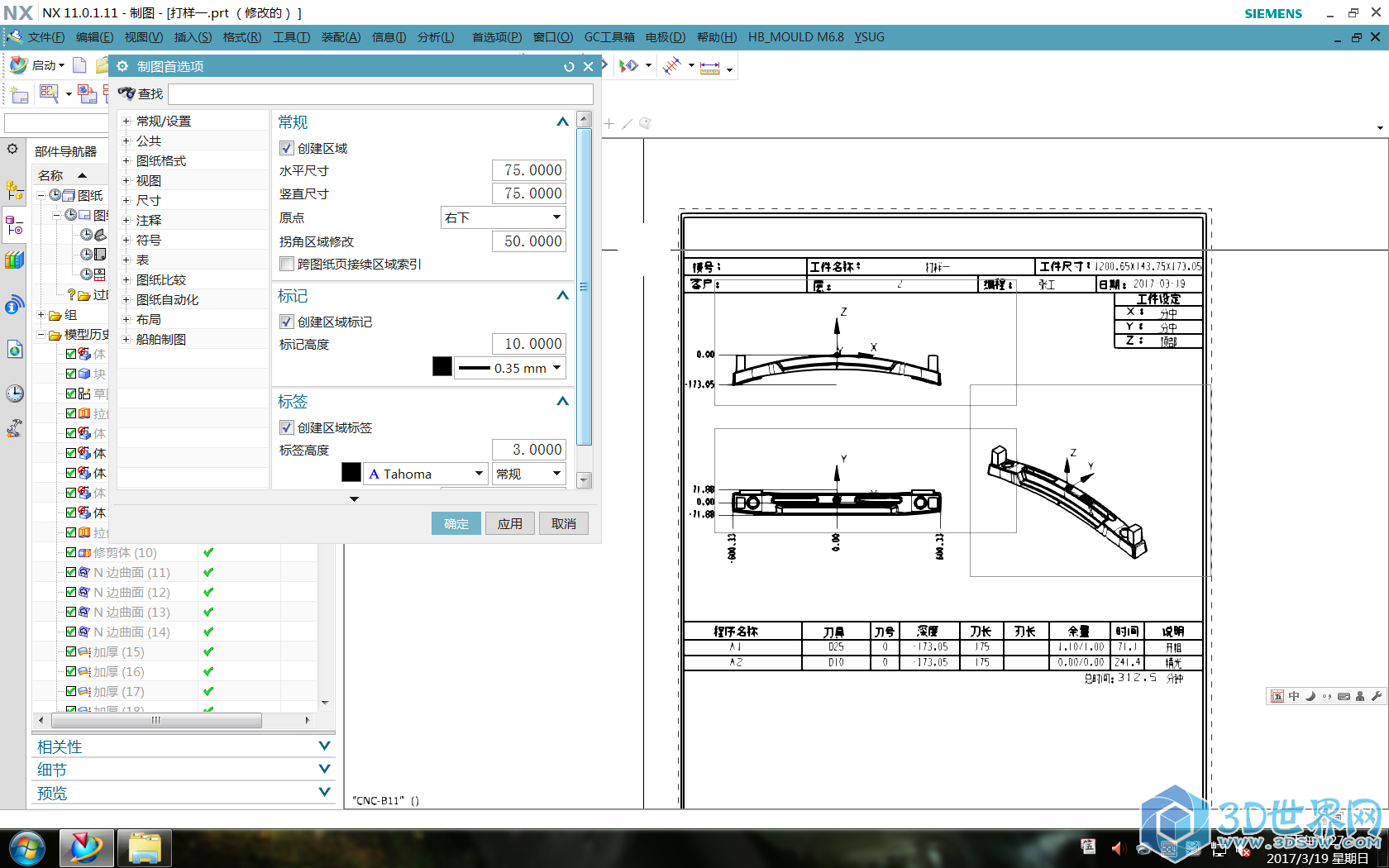
Task: Click the base view toolbar icon
Action: click(x=87, y=93)
